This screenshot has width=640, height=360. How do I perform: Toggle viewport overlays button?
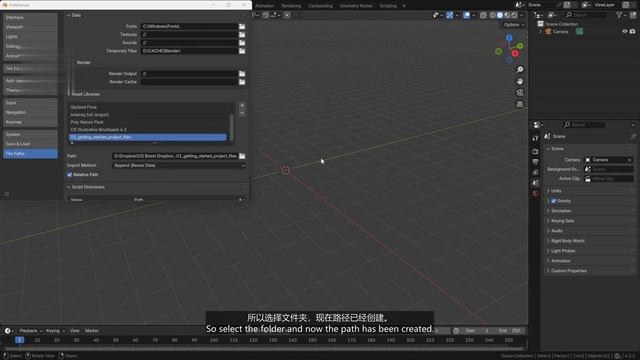click(466, 15)
